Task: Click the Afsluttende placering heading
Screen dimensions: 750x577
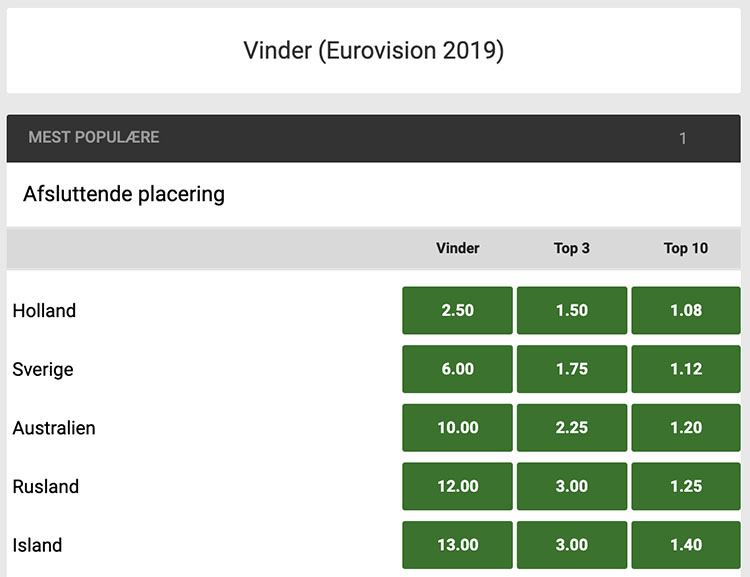Action: tap(124, 194)
